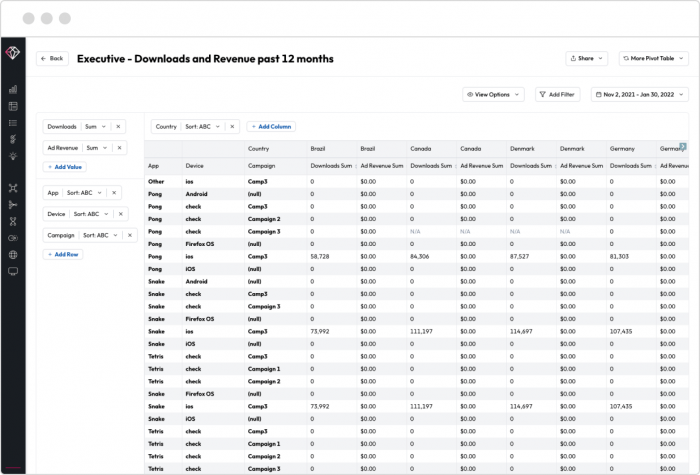Open Ad Revenue Sum aggregation dropdown

pos(97,148)
